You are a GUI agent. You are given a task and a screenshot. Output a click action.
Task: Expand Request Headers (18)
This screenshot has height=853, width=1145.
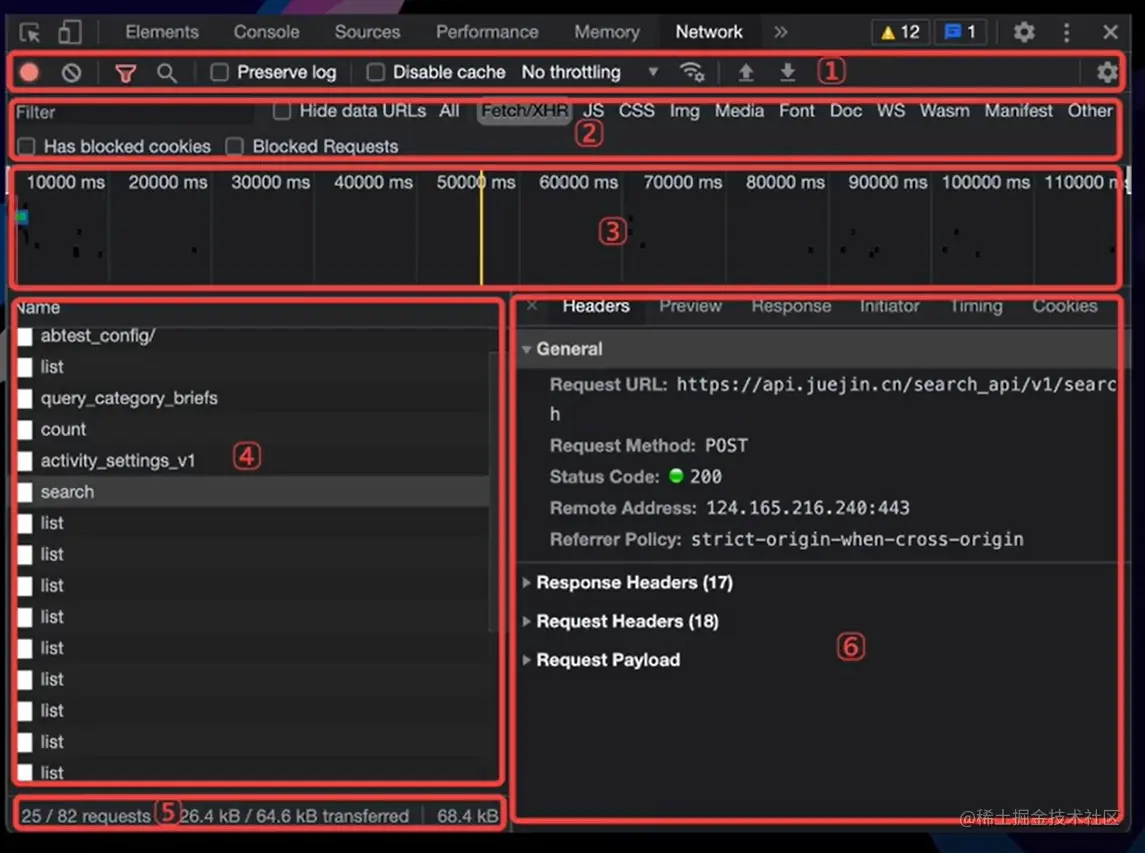pos(526,621)
